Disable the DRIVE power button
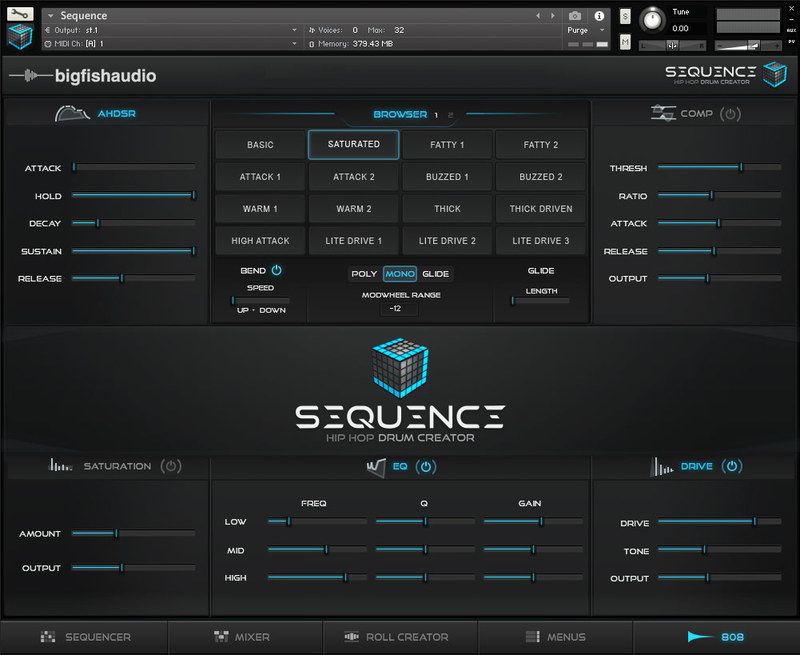 tap(732, 466)
